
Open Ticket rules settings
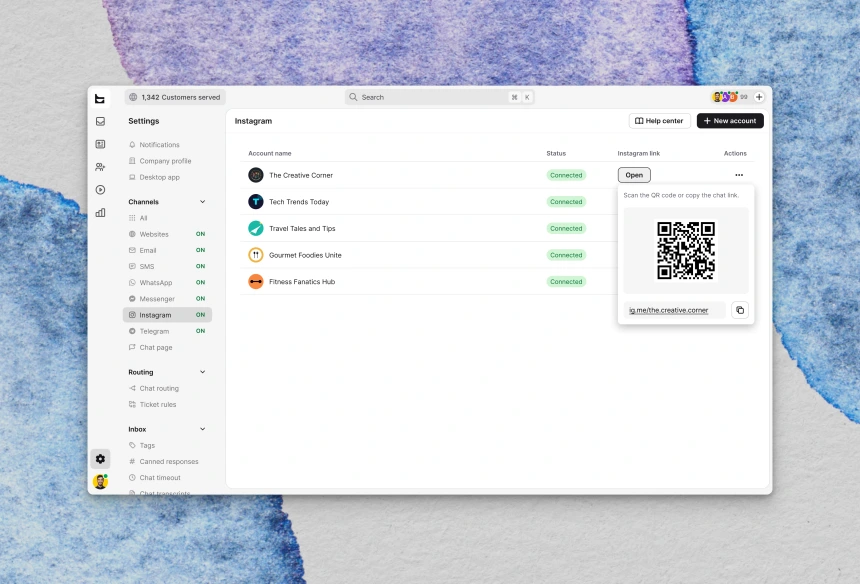[152, 405]
